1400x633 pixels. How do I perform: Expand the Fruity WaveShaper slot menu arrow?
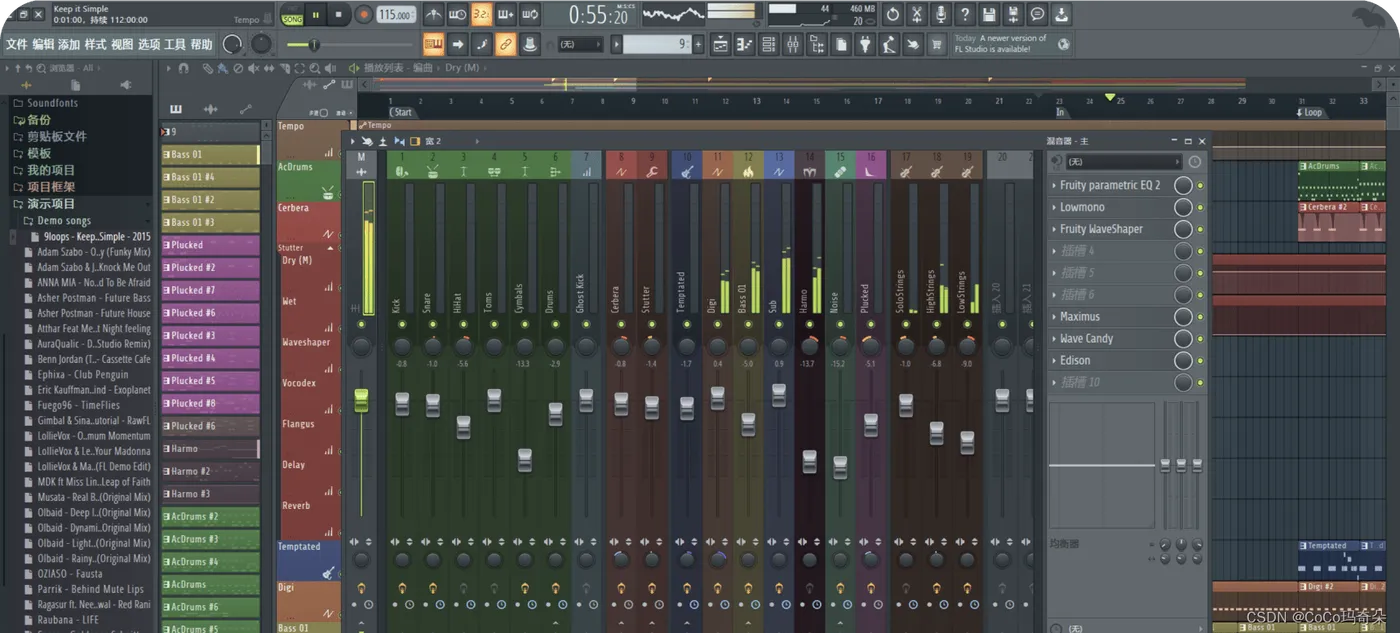pos(1054,229)
